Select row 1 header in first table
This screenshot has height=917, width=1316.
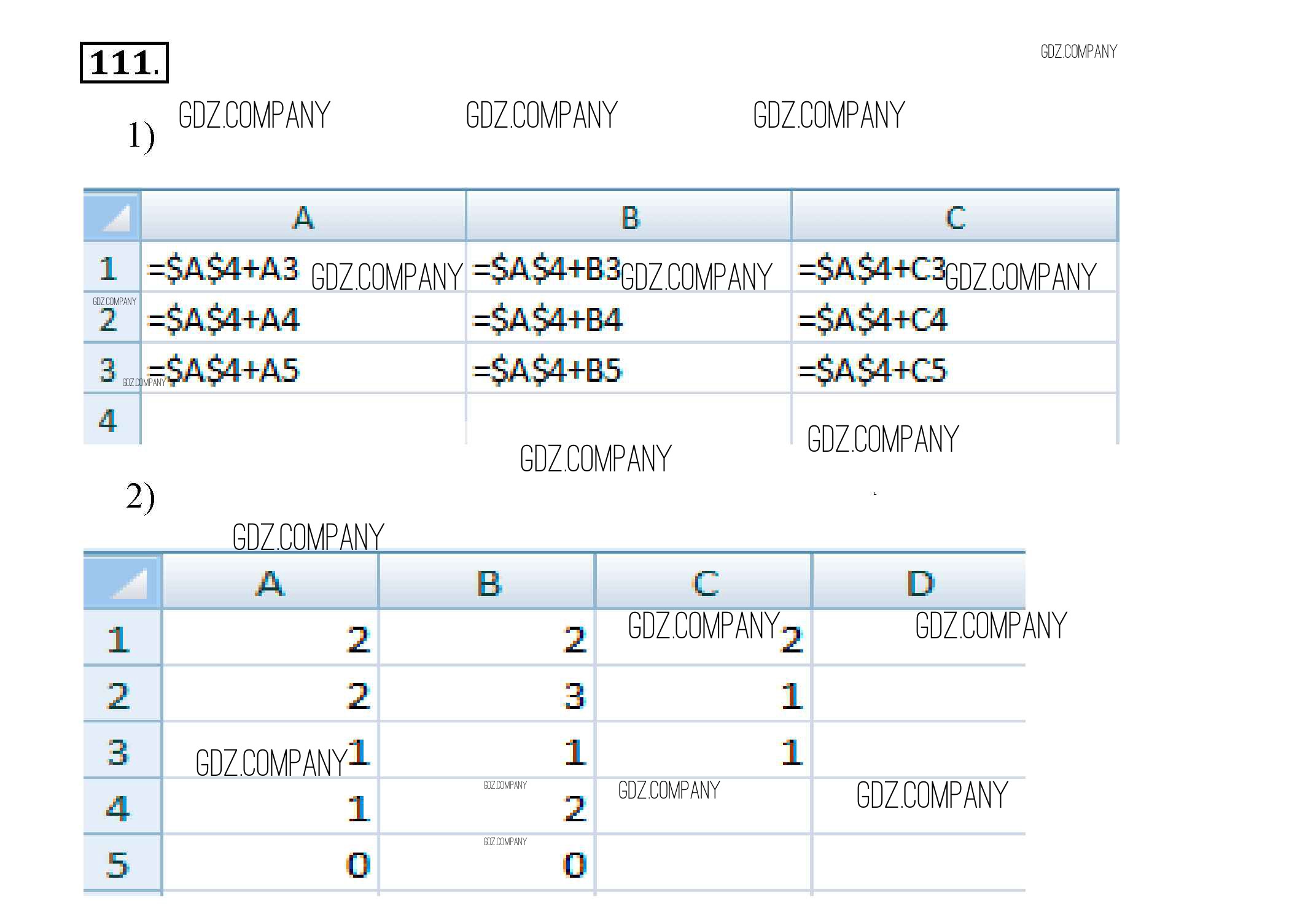click(x=109, y=268)
